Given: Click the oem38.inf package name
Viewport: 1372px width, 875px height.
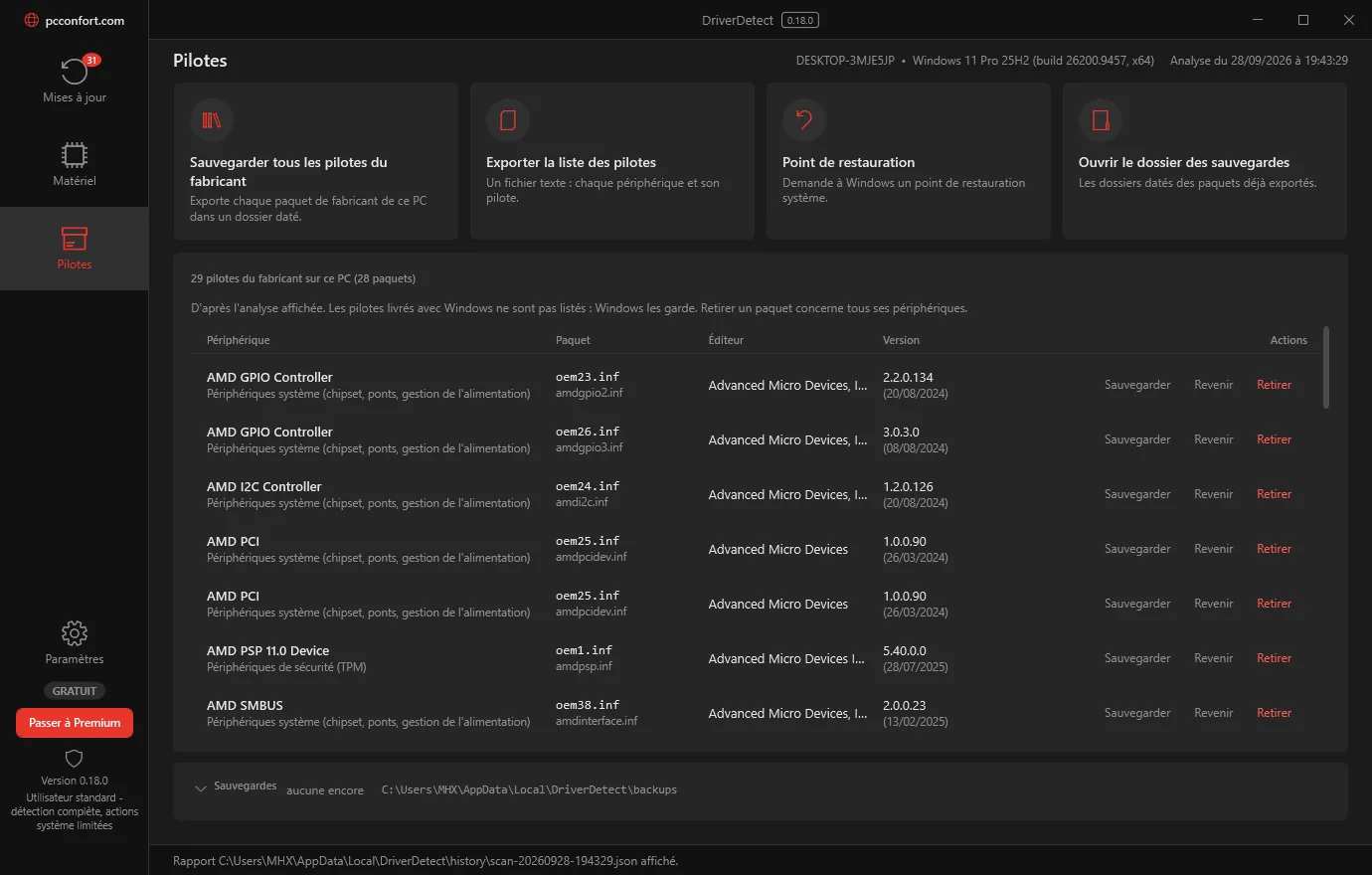Looking at the screenshot, I should coord(588,705).
